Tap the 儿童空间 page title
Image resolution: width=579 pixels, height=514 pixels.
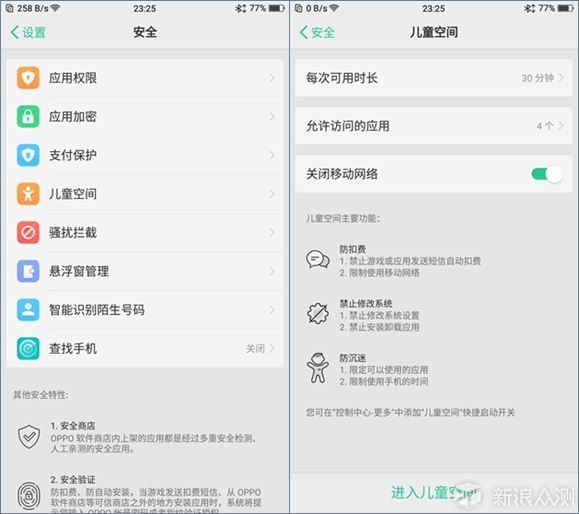[434, 32]
